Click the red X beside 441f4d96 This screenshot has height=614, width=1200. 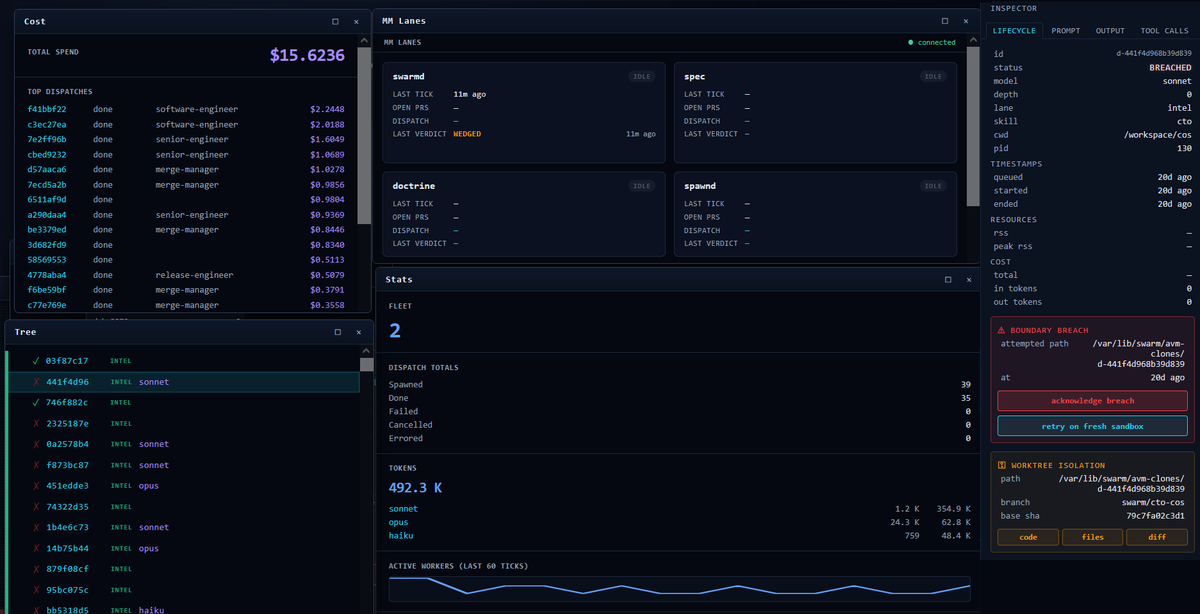point(36,381)
